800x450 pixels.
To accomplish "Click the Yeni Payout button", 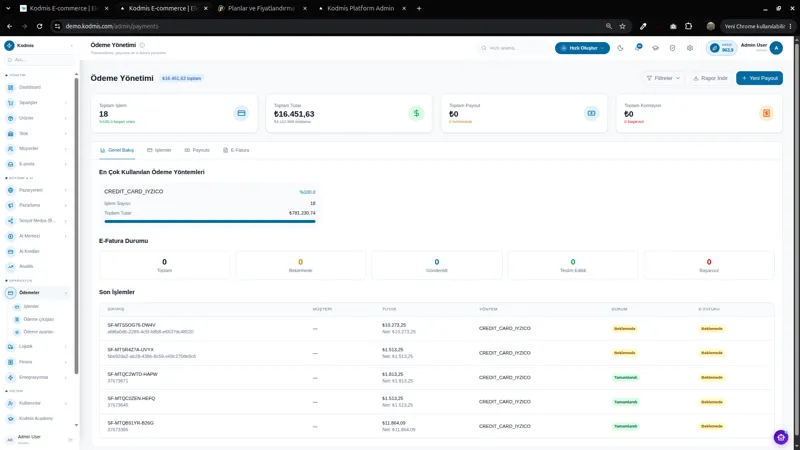I will [x=759, y=78].
